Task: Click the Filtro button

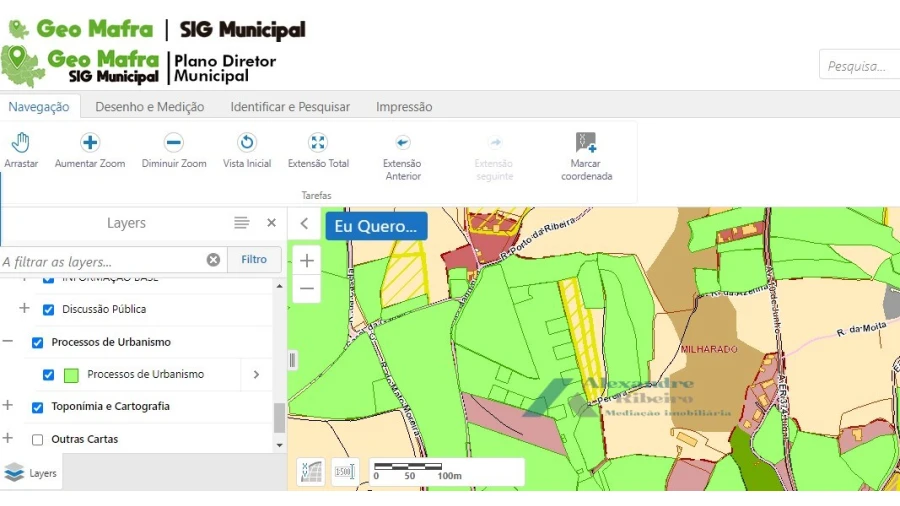Action: (254, 259)
